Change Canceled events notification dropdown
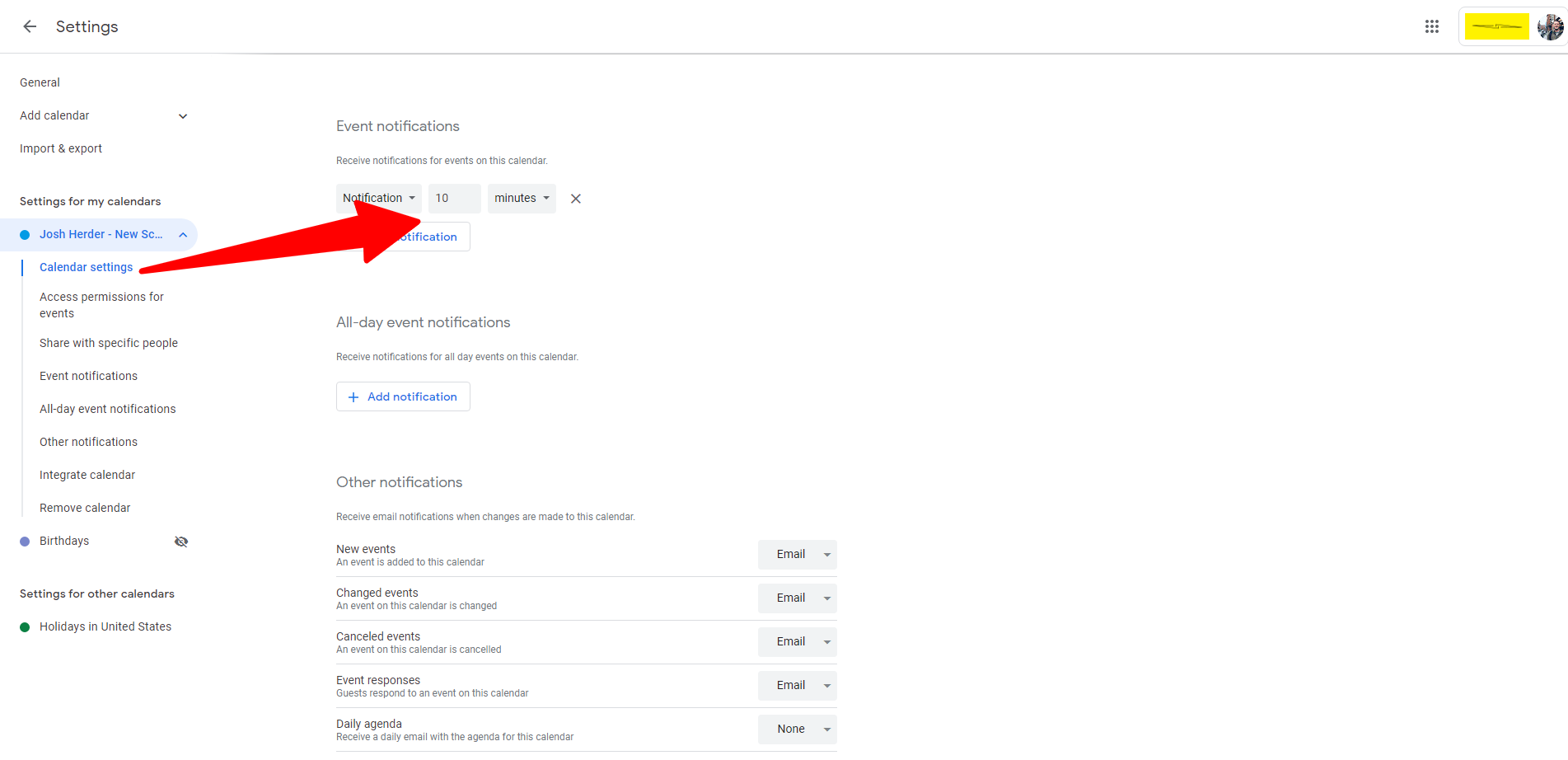 (798, 642)
